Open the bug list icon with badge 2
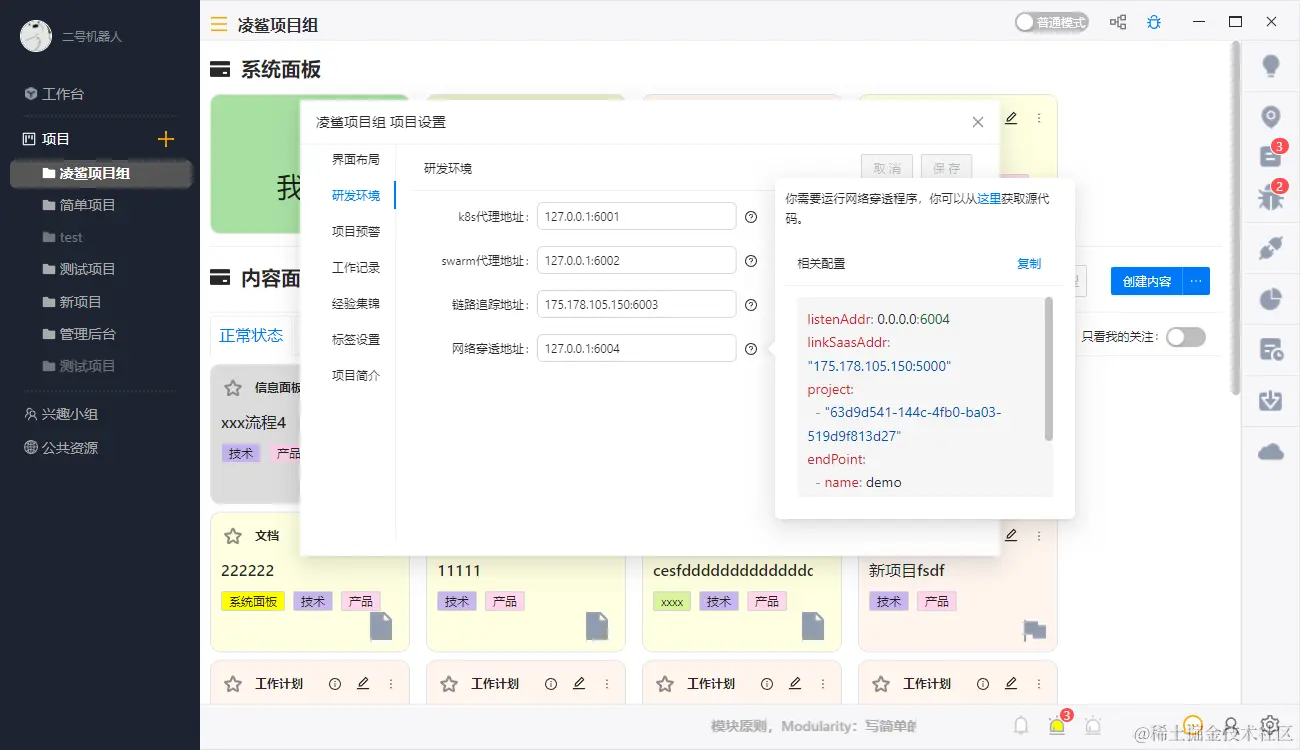 point(1271,196)
